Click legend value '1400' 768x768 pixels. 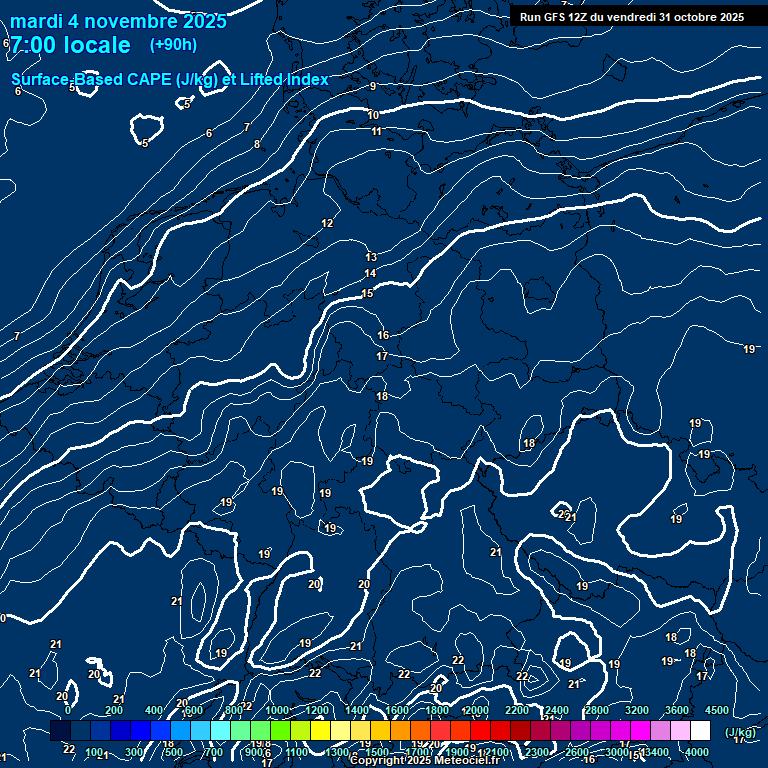coord(357,710)
